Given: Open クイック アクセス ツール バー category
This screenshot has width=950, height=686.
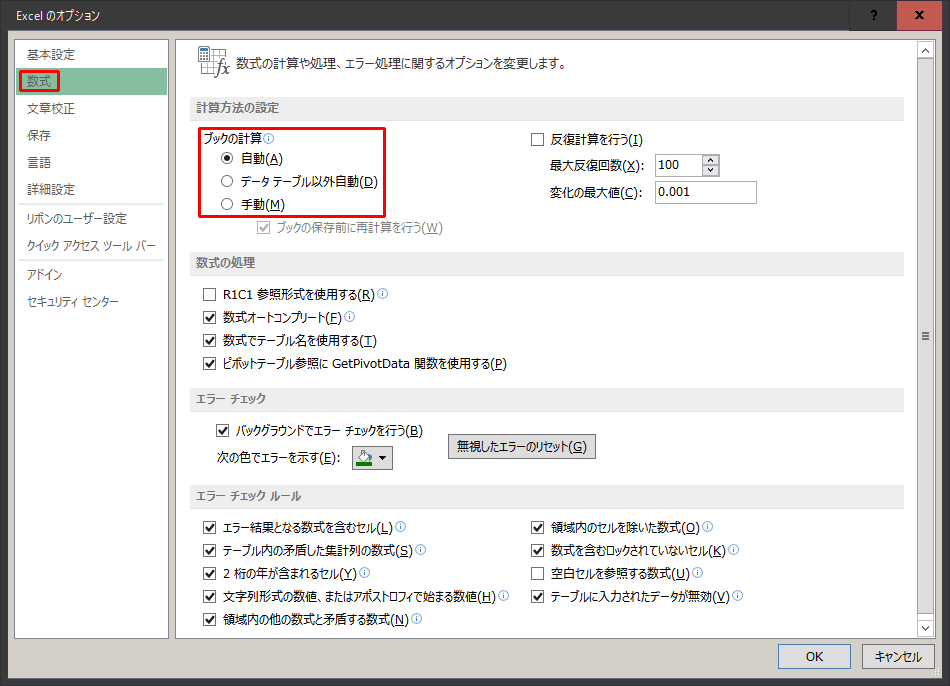Looking at the screenshot, I should [x=91, y=245].
